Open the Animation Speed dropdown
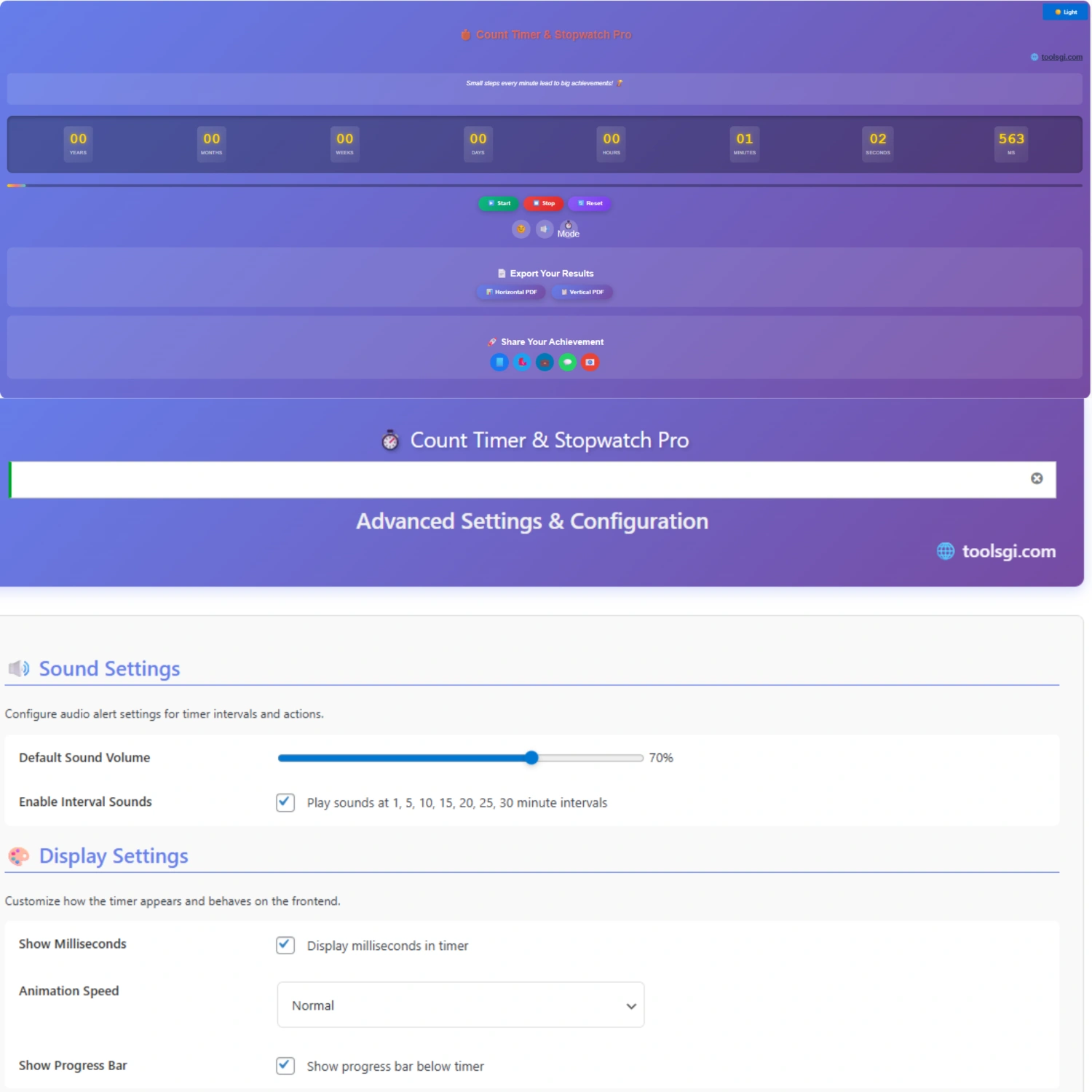The image size is (1092, 1092). pos(460,1005)
